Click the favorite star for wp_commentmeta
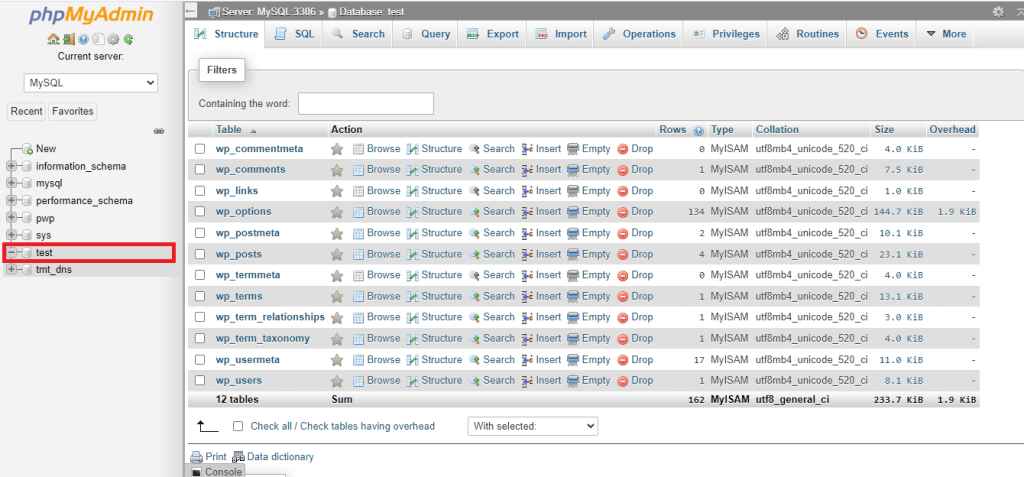 coord(337,149)
